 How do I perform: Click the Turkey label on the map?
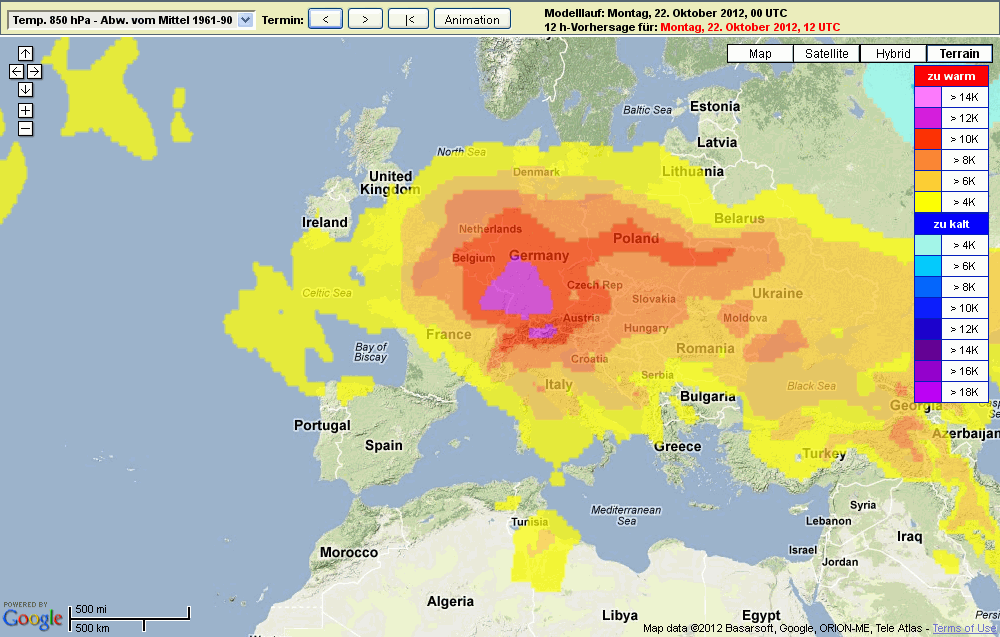824,453
